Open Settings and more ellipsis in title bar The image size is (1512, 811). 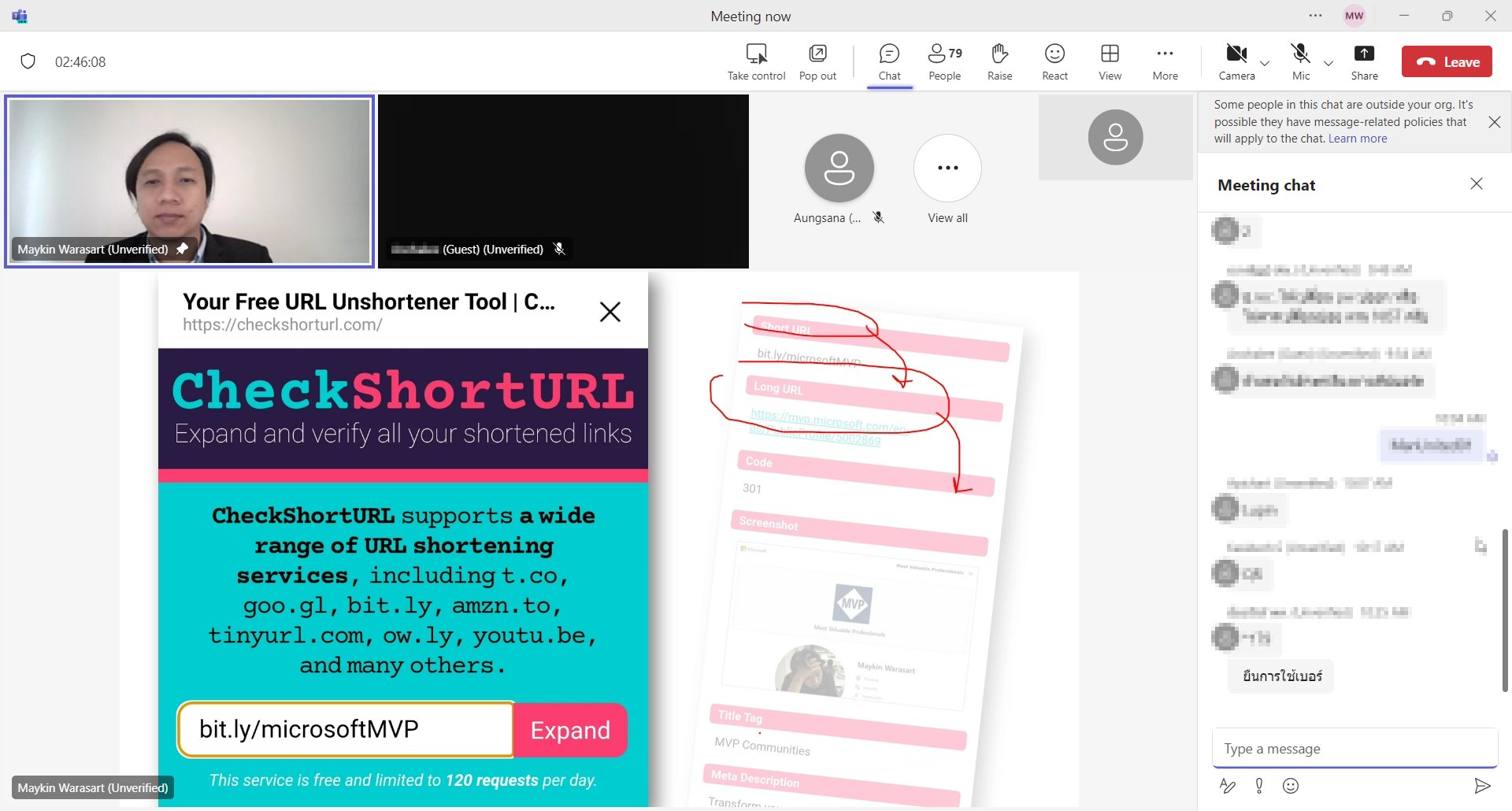point(1315,16)
